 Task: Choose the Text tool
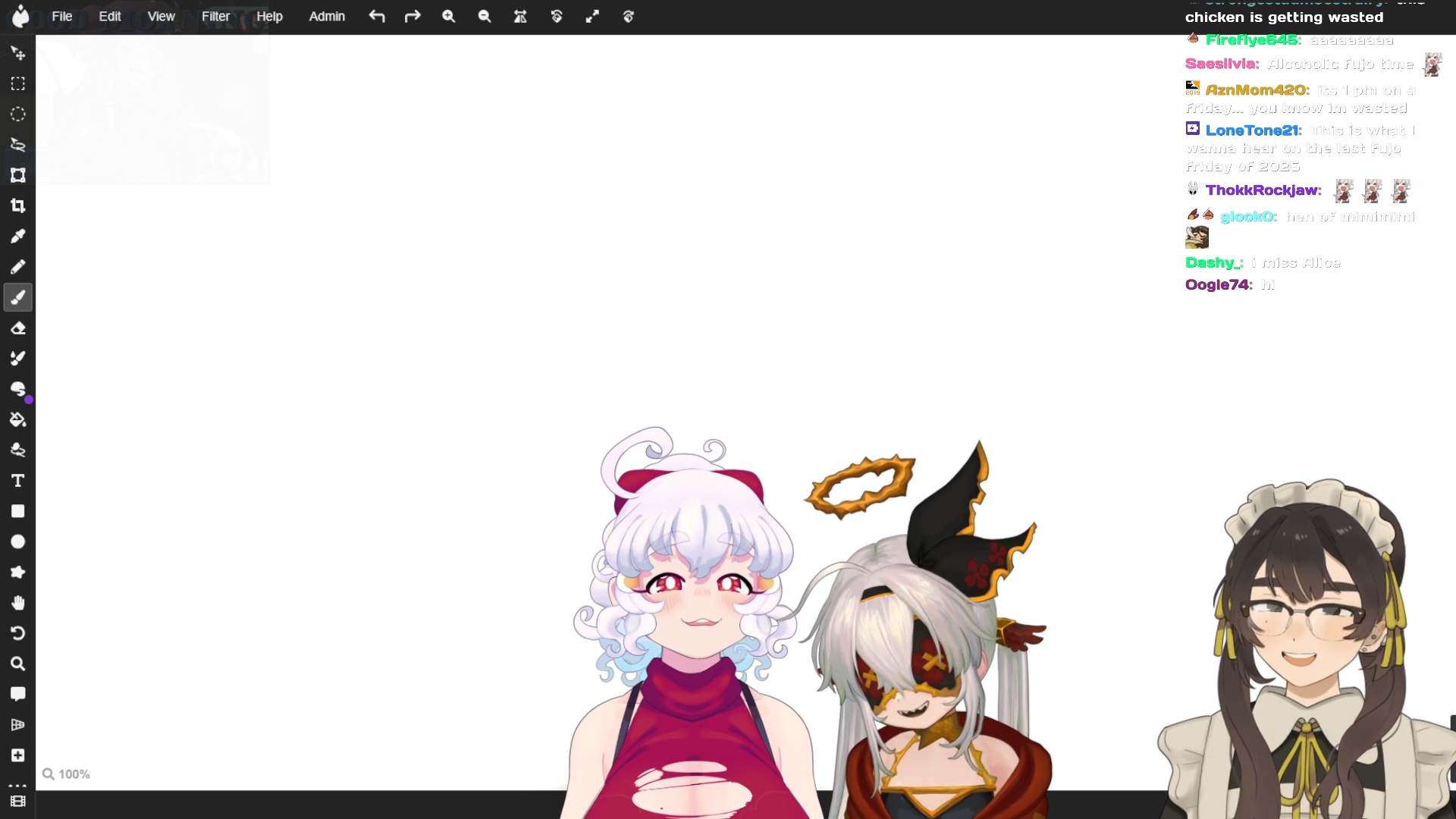(x=18, y=481)
